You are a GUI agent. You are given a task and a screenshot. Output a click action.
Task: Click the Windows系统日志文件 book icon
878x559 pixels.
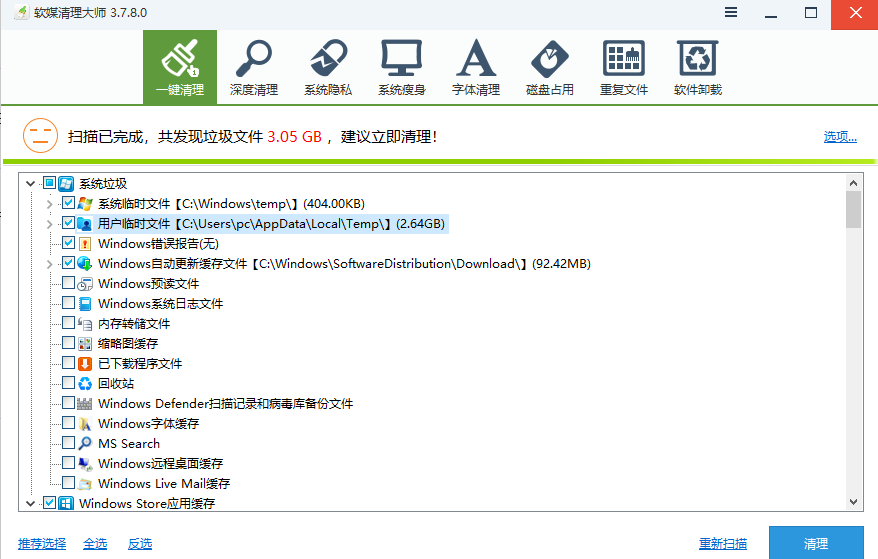pos(85,304)
